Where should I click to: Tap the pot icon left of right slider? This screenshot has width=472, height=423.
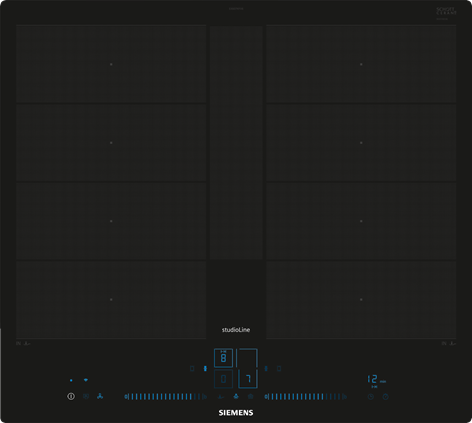pos(251,397)
